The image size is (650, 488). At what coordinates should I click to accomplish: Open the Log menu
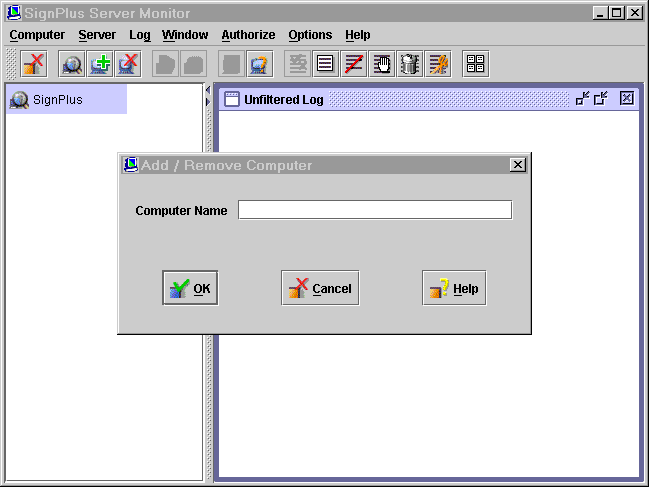coord(140,35)
